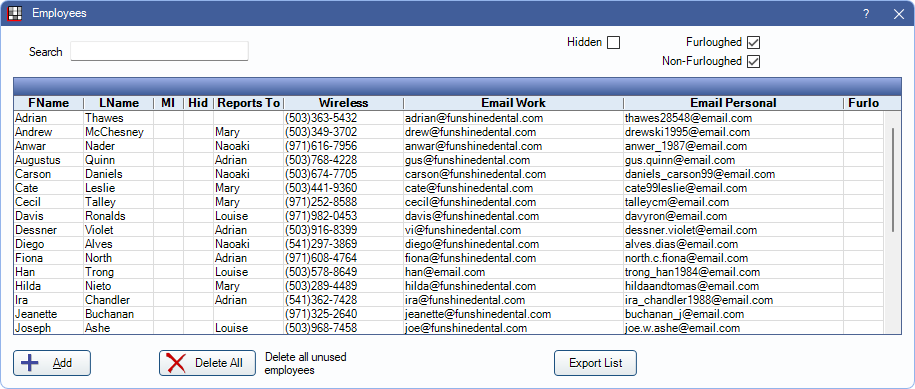Click last name Ronalds
Viewport: 915px width, 389px height.
tap(106, 216)
